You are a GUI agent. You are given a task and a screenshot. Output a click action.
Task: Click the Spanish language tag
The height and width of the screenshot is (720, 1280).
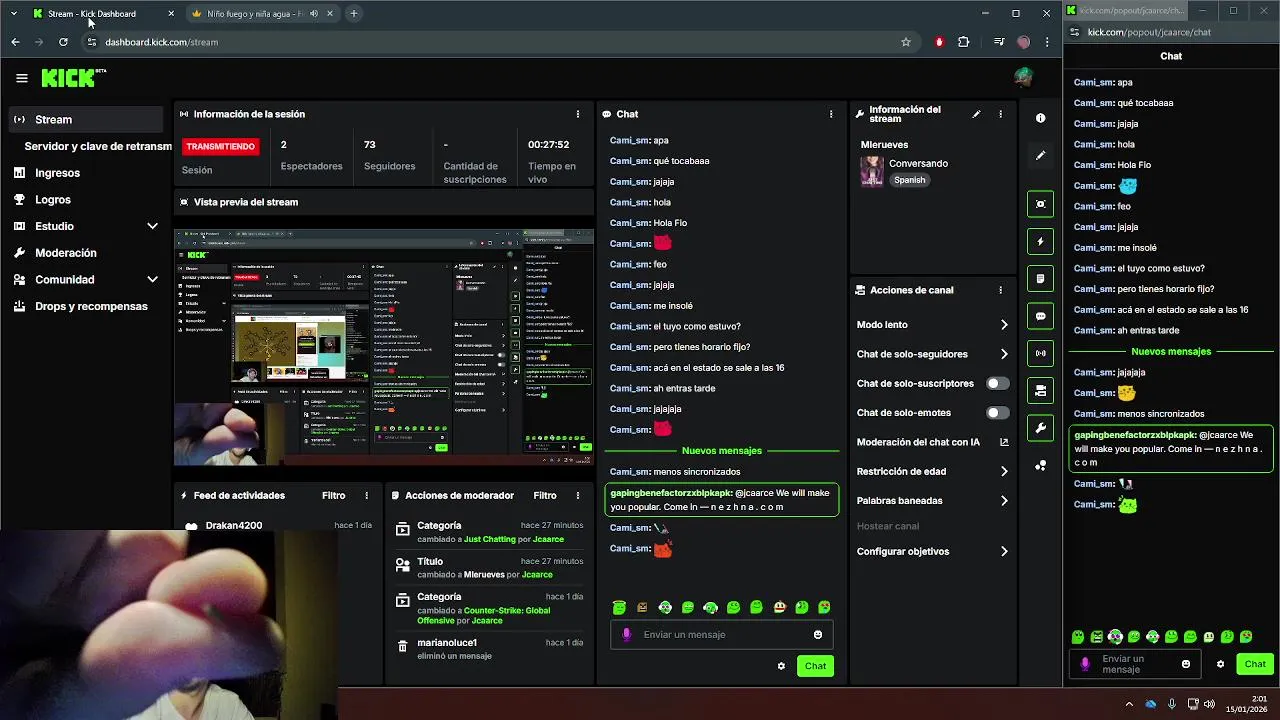(x=909, y=180)
